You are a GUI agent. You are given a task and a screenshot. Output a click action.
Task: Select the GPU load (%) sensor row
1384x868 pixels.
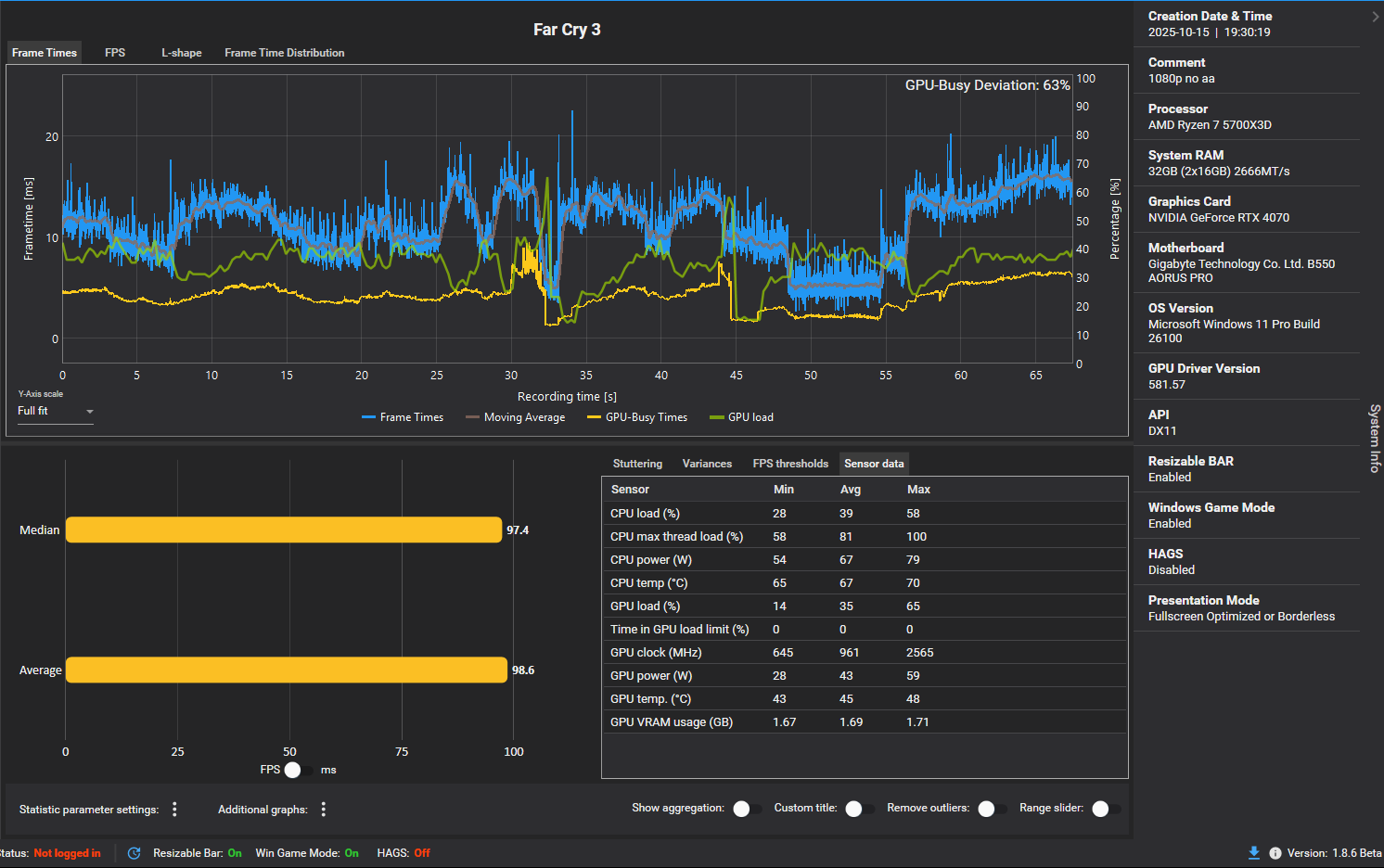(x=865, y=606)
